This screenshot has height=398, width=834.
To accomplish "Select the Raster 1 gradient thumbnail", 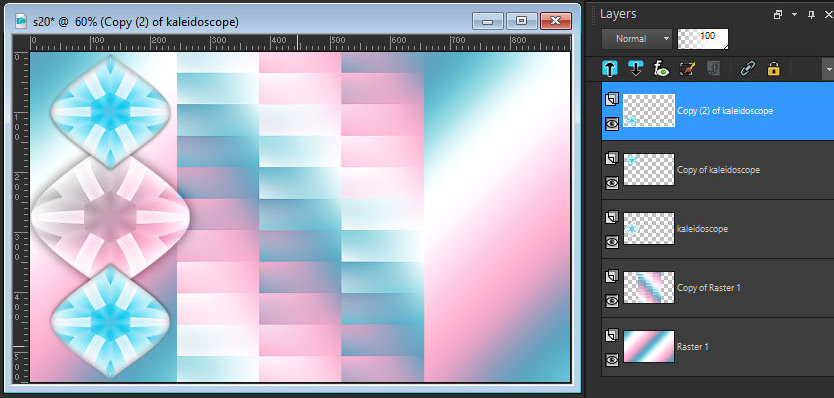I will (x=649, y=346).
